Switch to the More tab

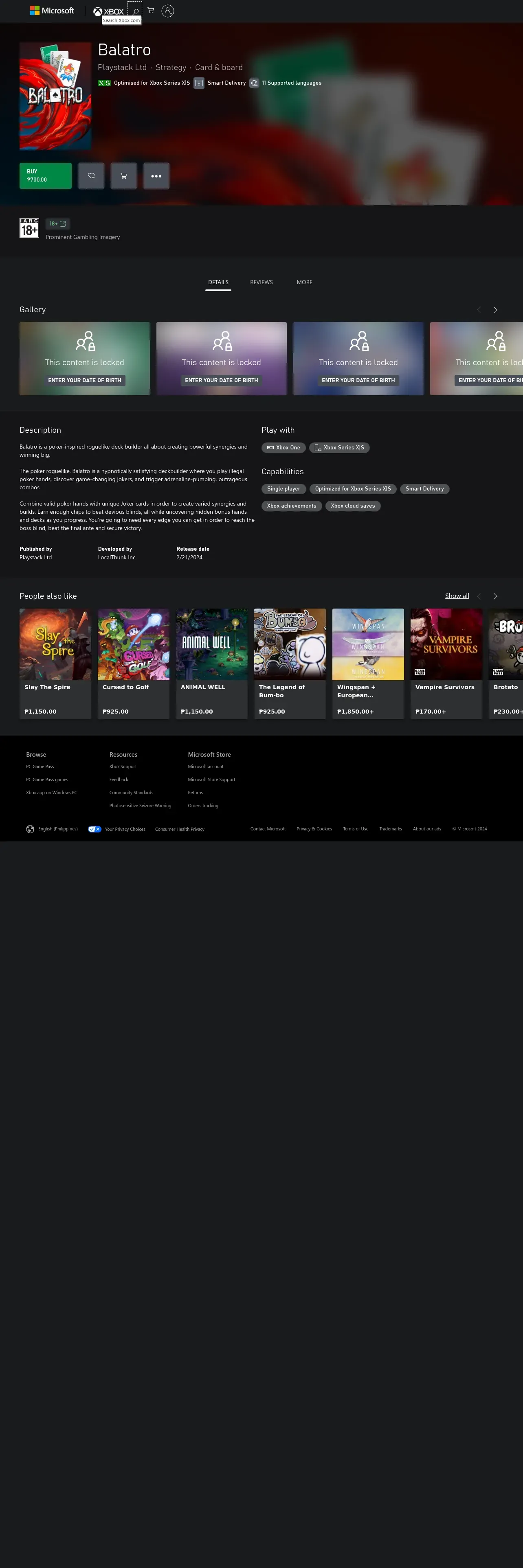coord(304,283)
